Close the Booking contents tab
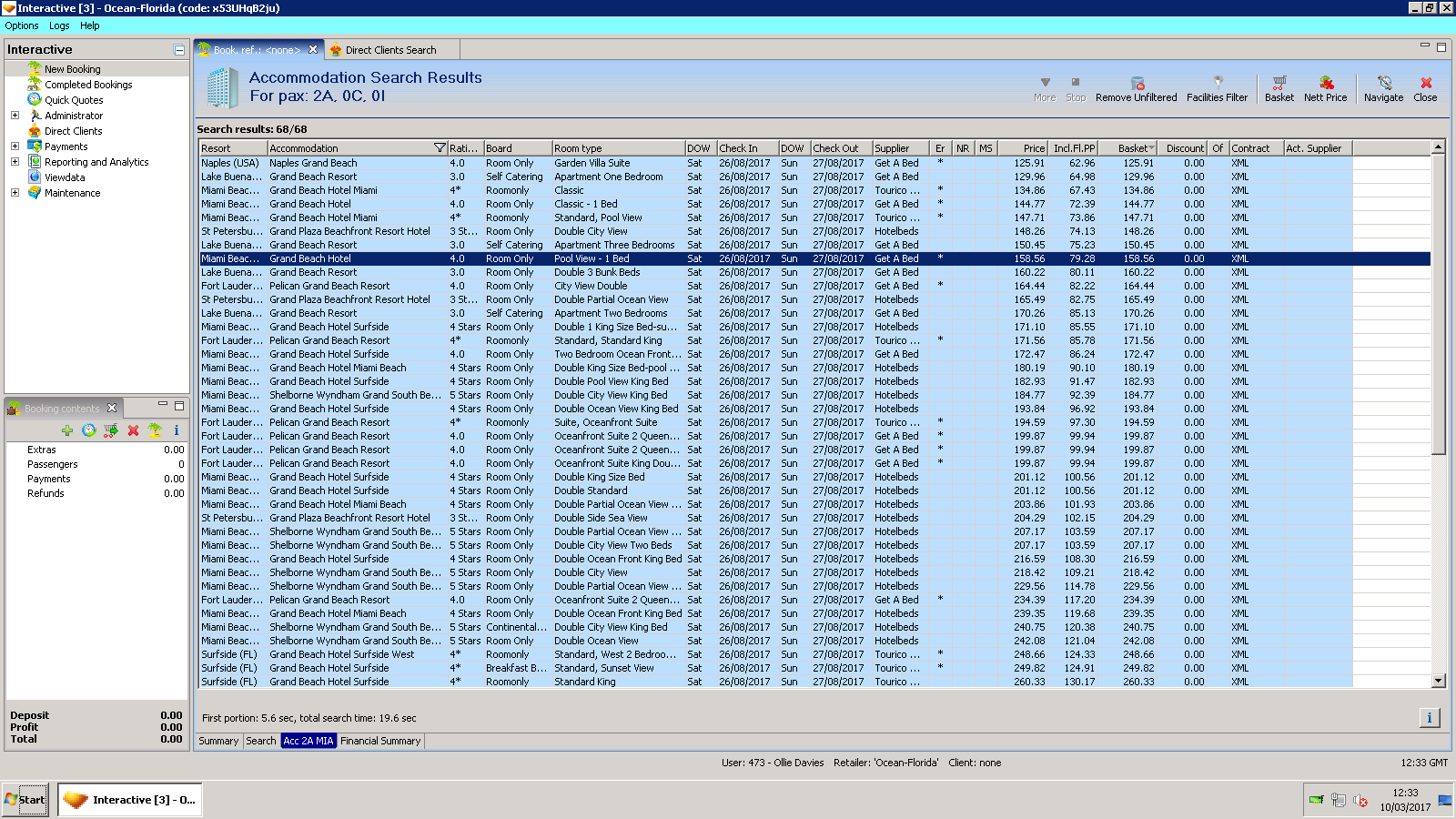 (x=112, y=408)
